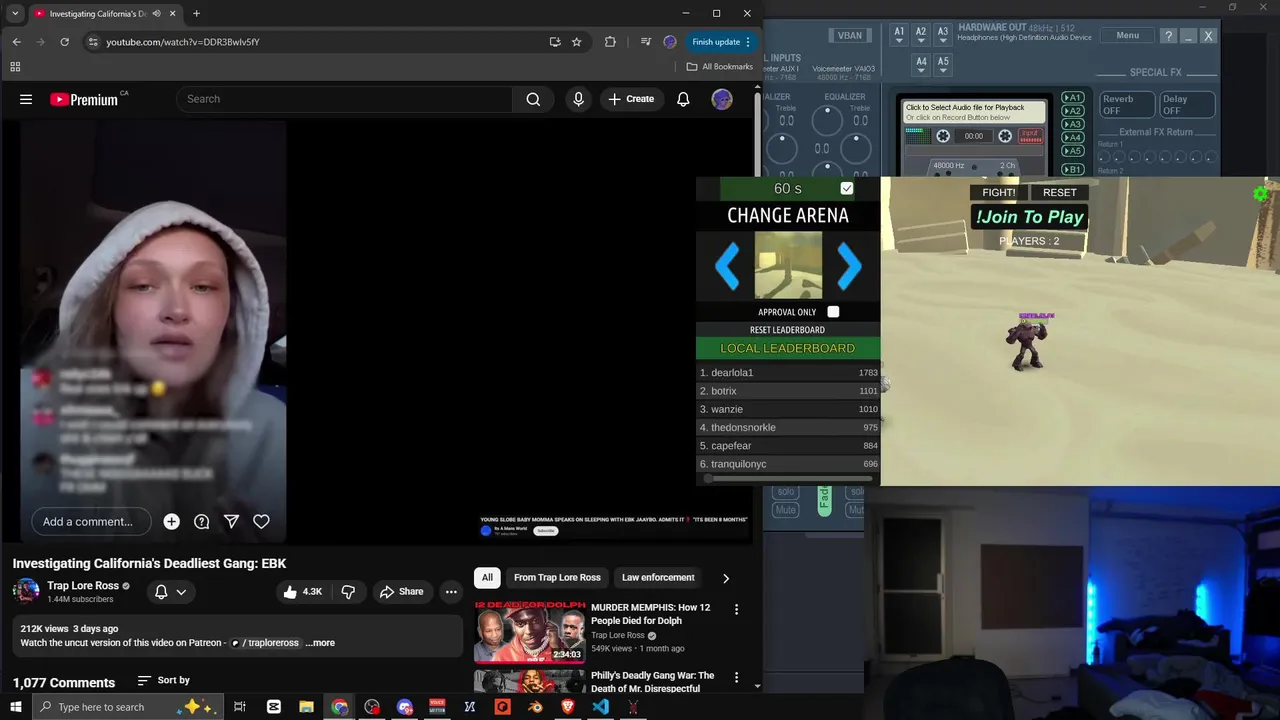
Task: Open notification preferences dropdown beside bell
Action: click(x=181, y=592)
